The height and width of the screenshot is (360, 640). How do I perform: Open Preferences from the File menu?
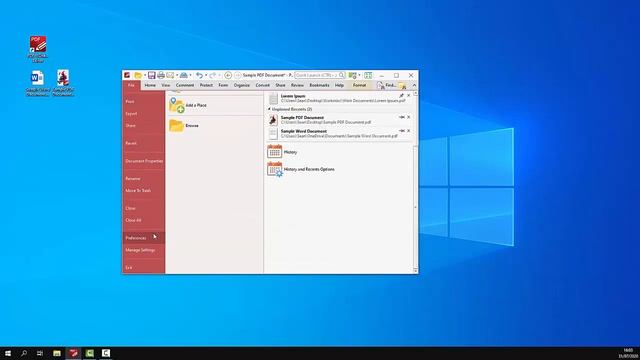[x=144, y=238]
